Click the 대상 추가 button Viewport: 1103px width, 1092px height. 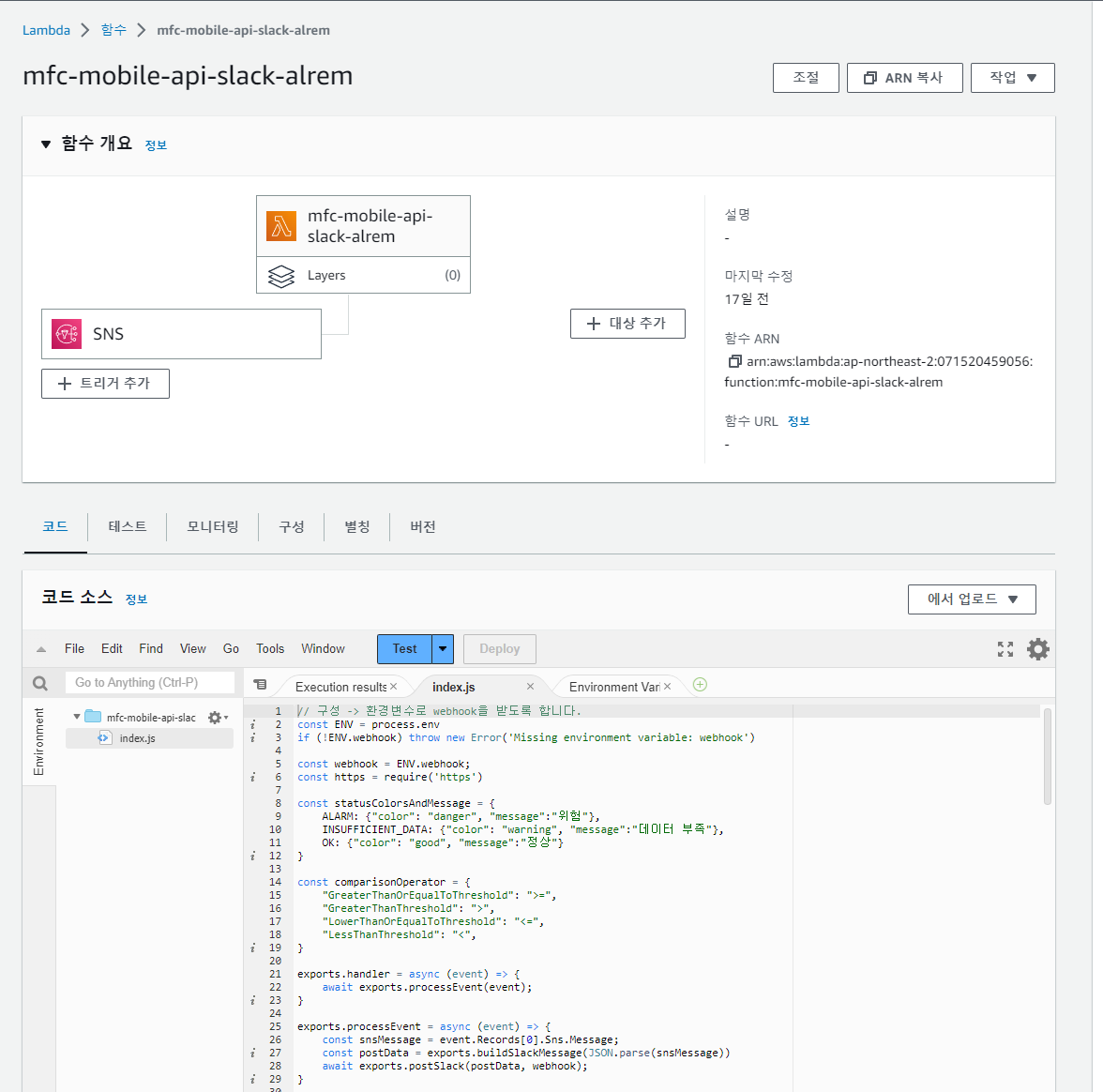pos(627,324)
